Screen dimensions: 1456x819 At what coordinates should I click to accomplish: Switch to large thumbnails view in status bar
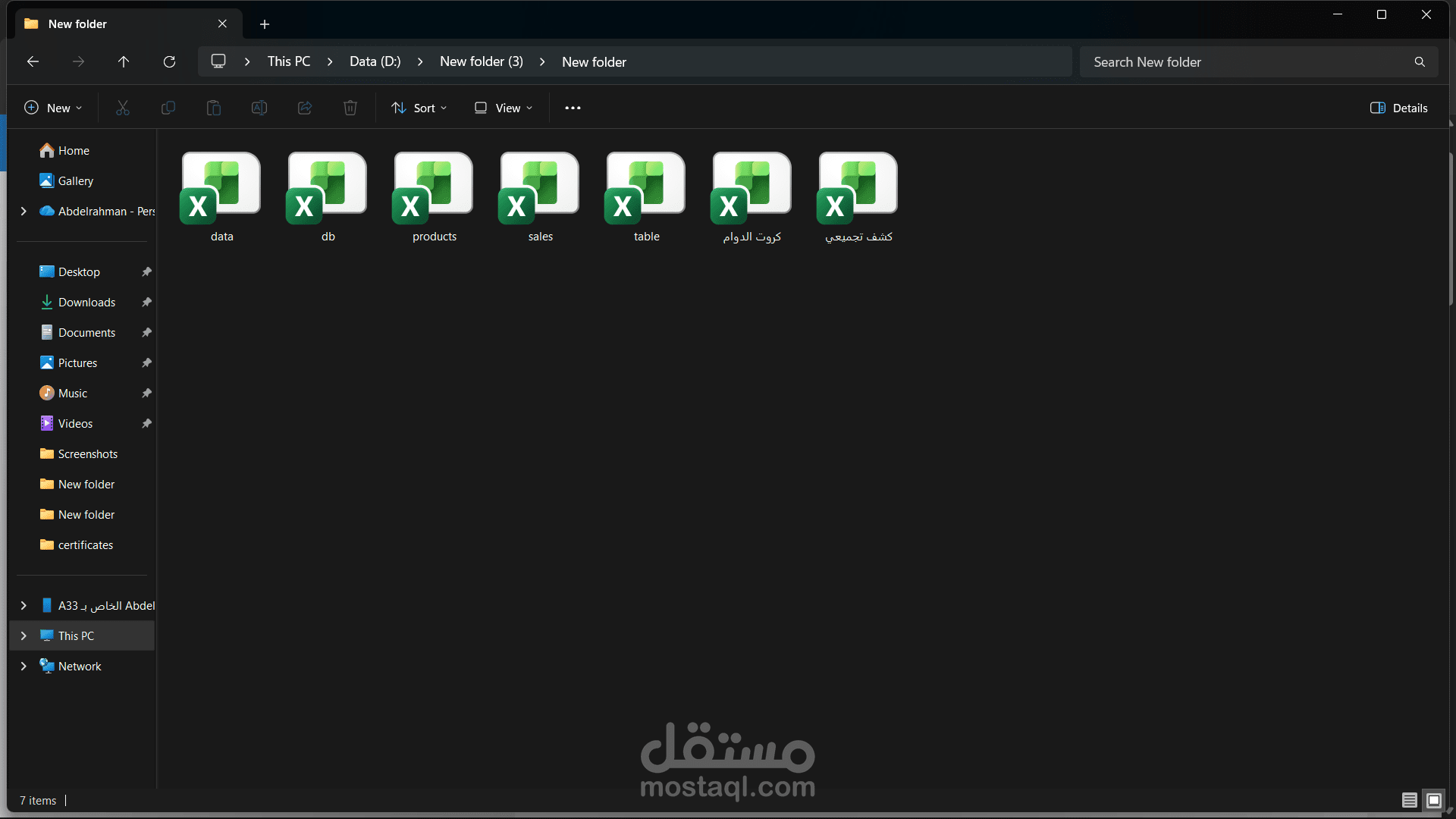pyautogui.click(x=1434, y=800)
